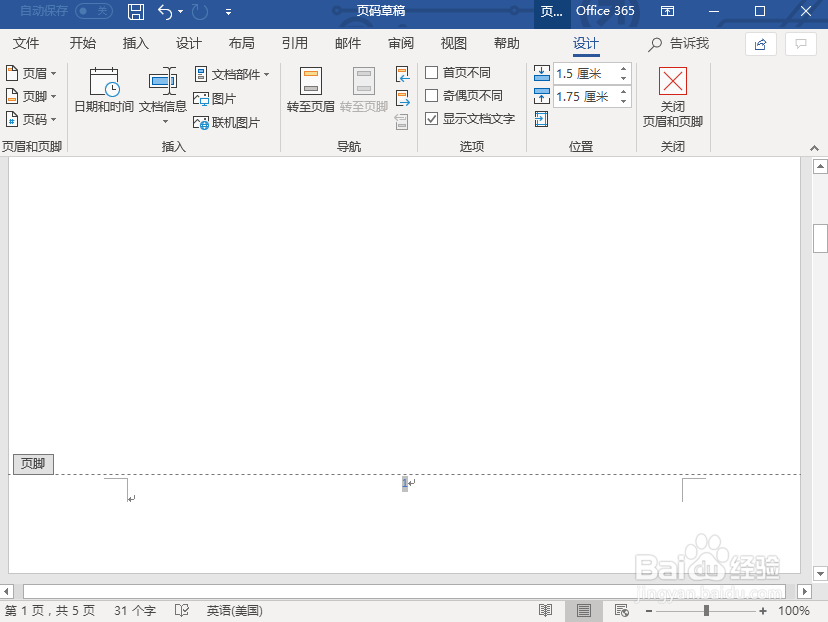
Task: Open the Comments icon button
Action: [x=801, y=44]
